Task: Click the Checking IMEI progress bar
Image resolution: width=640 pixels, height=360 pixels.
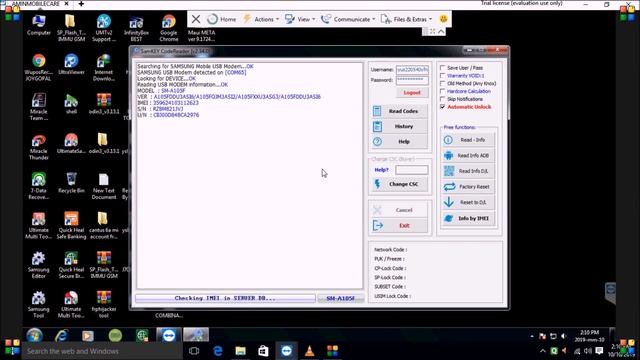Action: click(225, 298)
